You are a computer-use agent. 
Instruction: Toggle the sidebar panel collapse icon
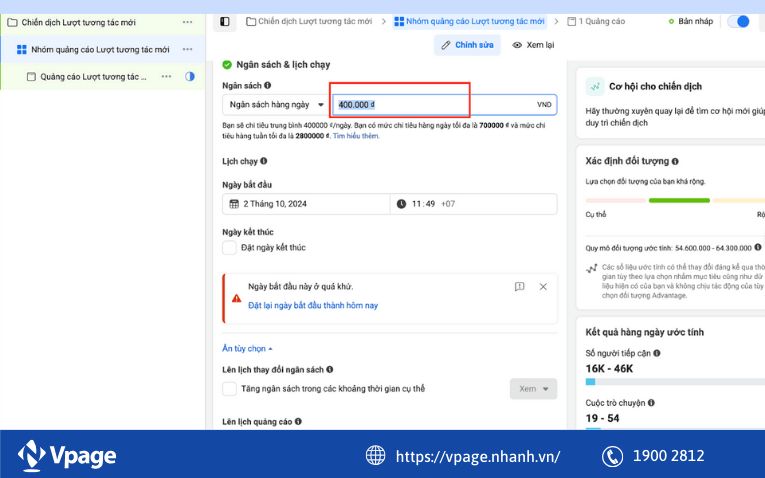pyautogui.click(x=224, y=21)
